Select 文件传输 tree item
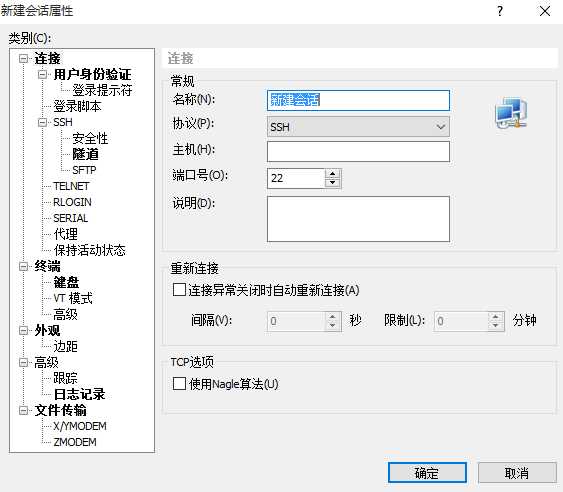The height and width of the screenshot is (492, 563). pos(60,410)
